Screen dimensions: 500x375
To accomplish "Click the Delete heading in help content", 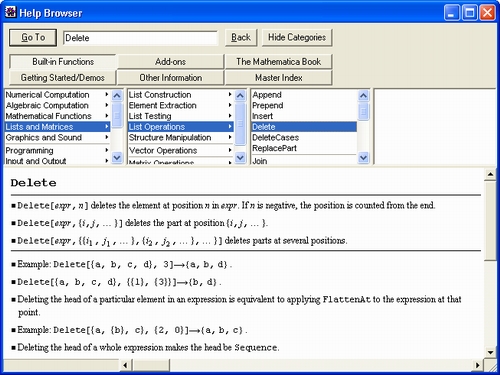I will [x=33, y=183].
